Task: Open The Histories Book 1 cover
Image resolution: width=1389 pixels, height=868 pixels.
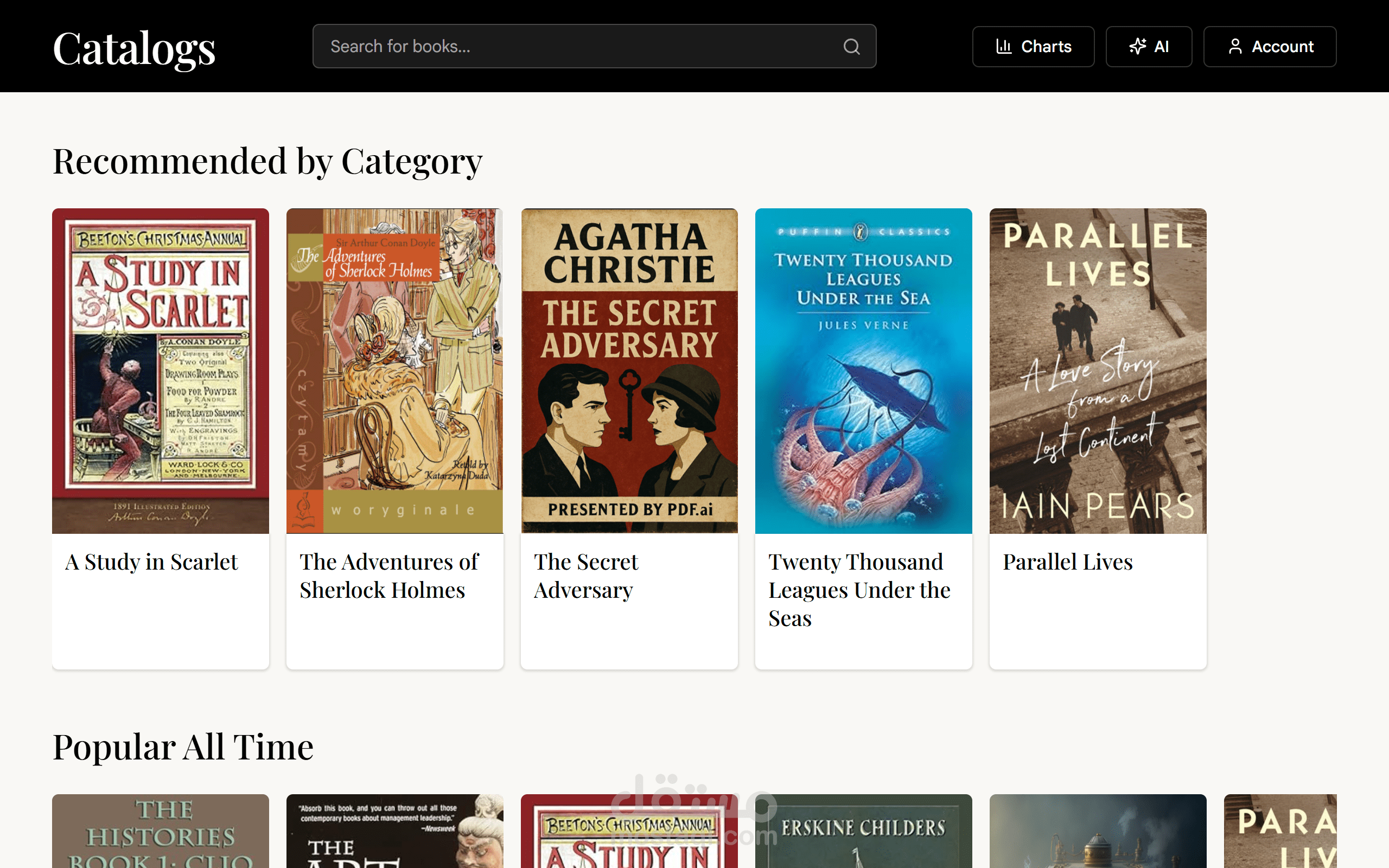Action: [161, 831]
